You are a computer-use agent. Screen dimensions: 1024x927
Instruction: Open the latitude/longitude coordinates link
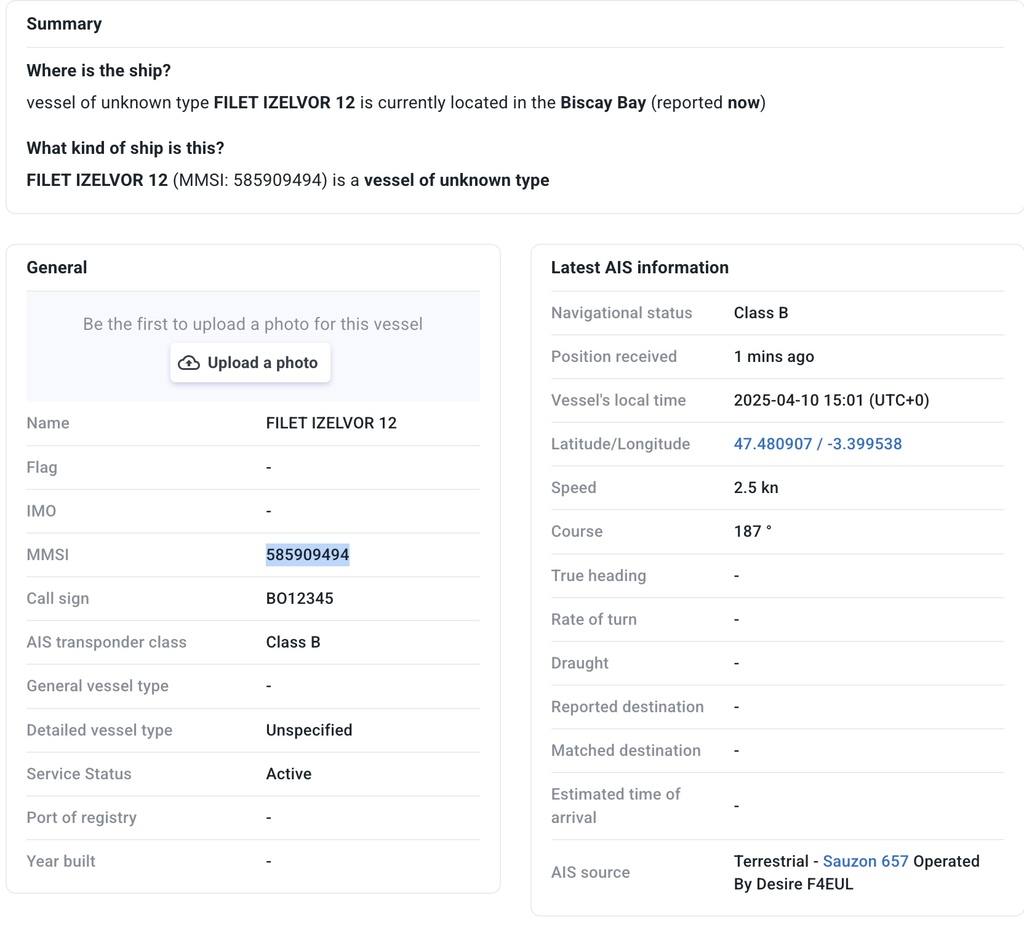pos(817,444)
